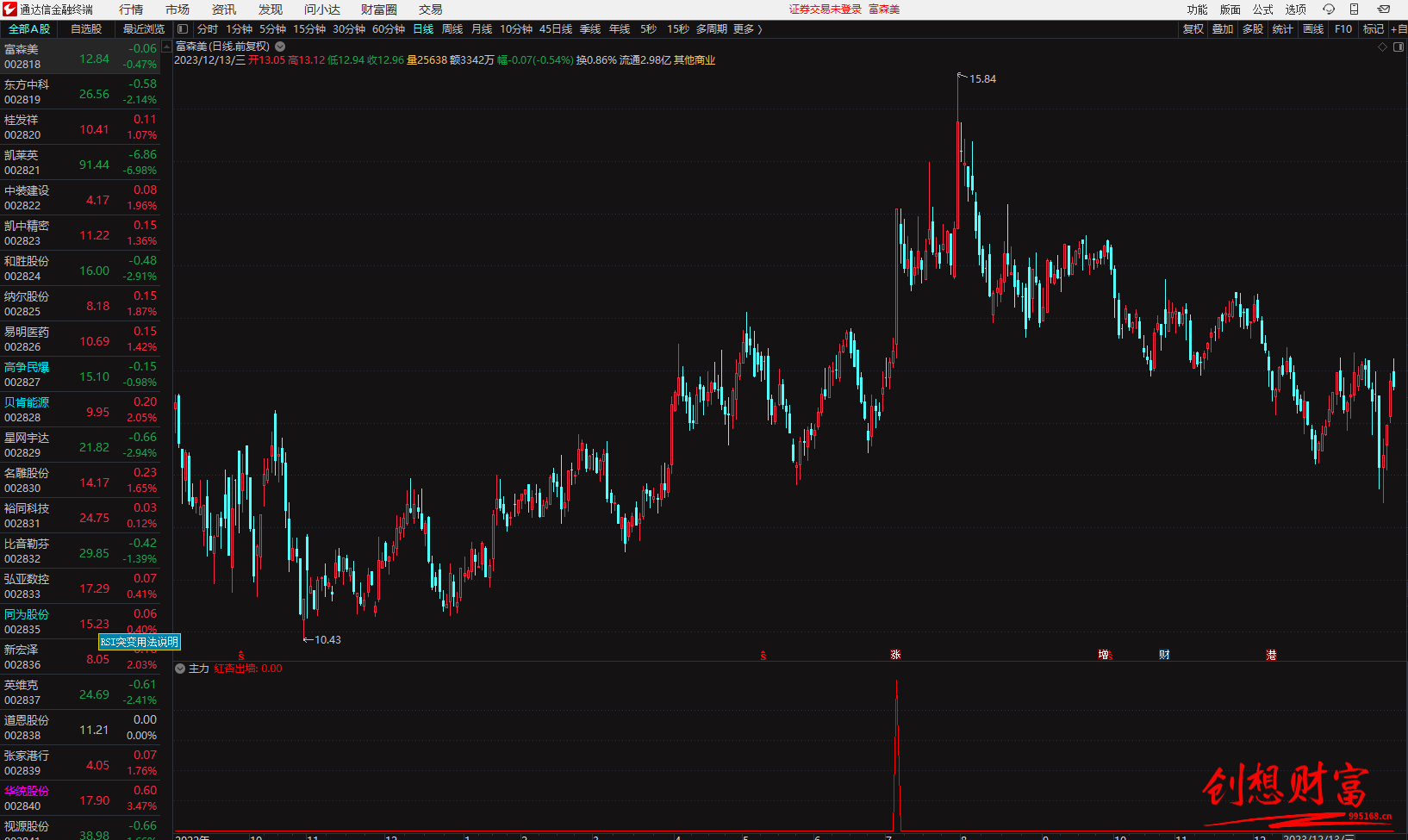Click the 通达信 app logo icon
Viewport: 1408px width, 840px height.
9,9
